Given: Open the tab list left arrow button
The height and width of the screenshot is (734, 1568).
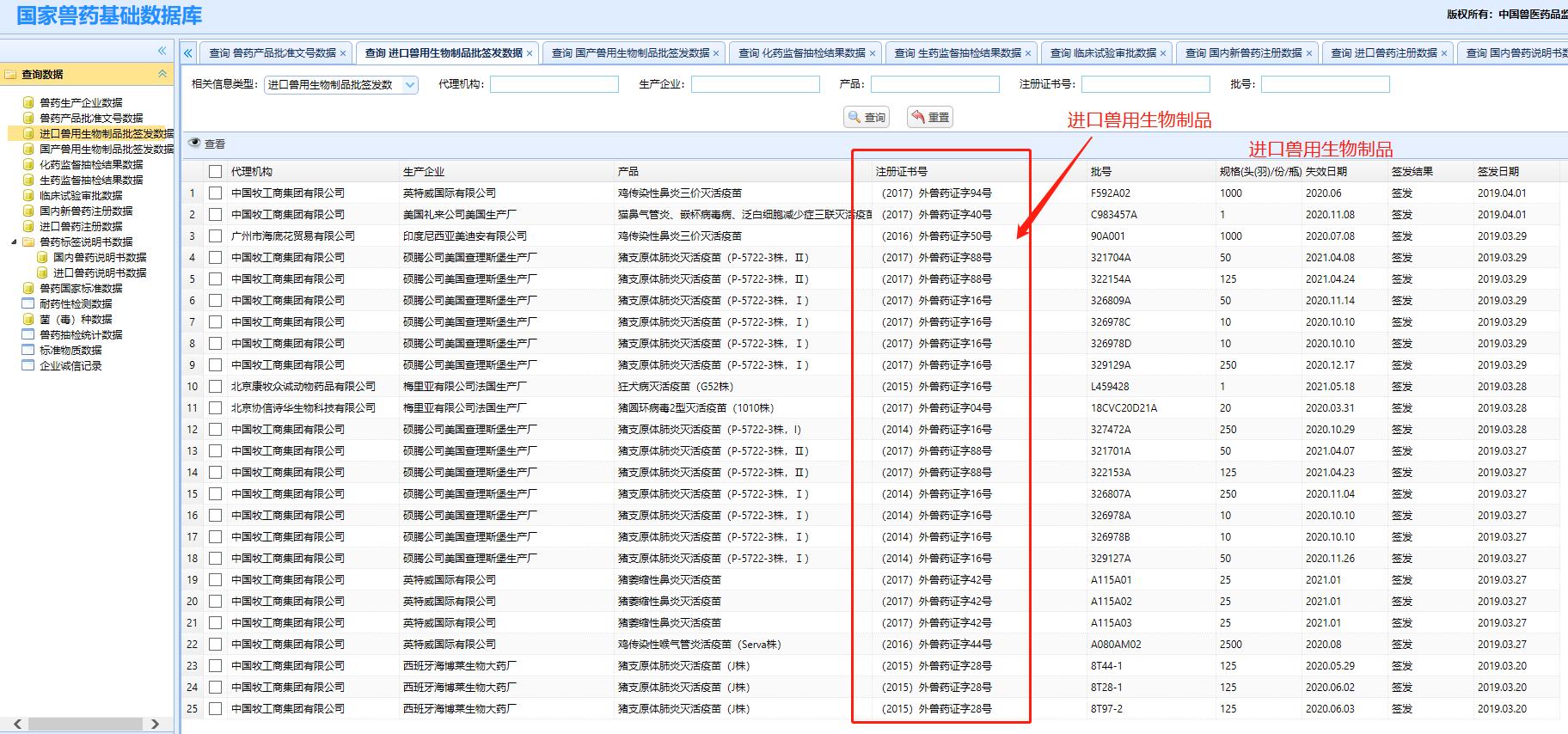Looking at the screenshot, I should [x=188, y=52].
